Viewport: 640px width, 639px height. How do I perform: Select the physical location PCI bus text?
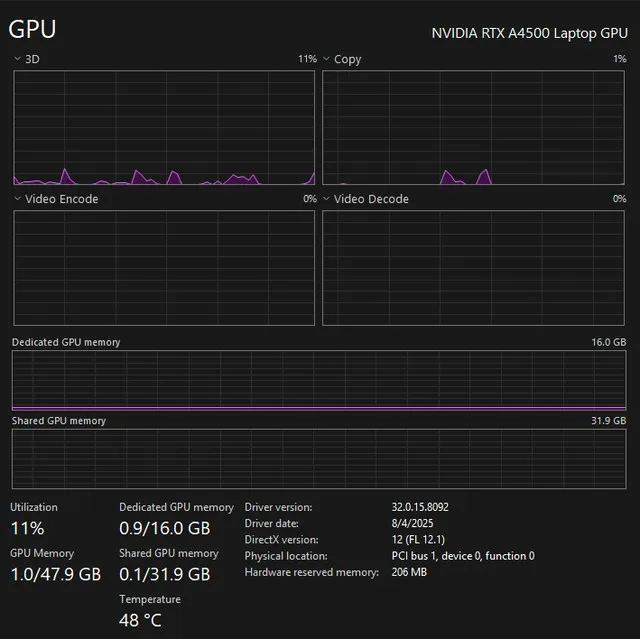[463, 556]
